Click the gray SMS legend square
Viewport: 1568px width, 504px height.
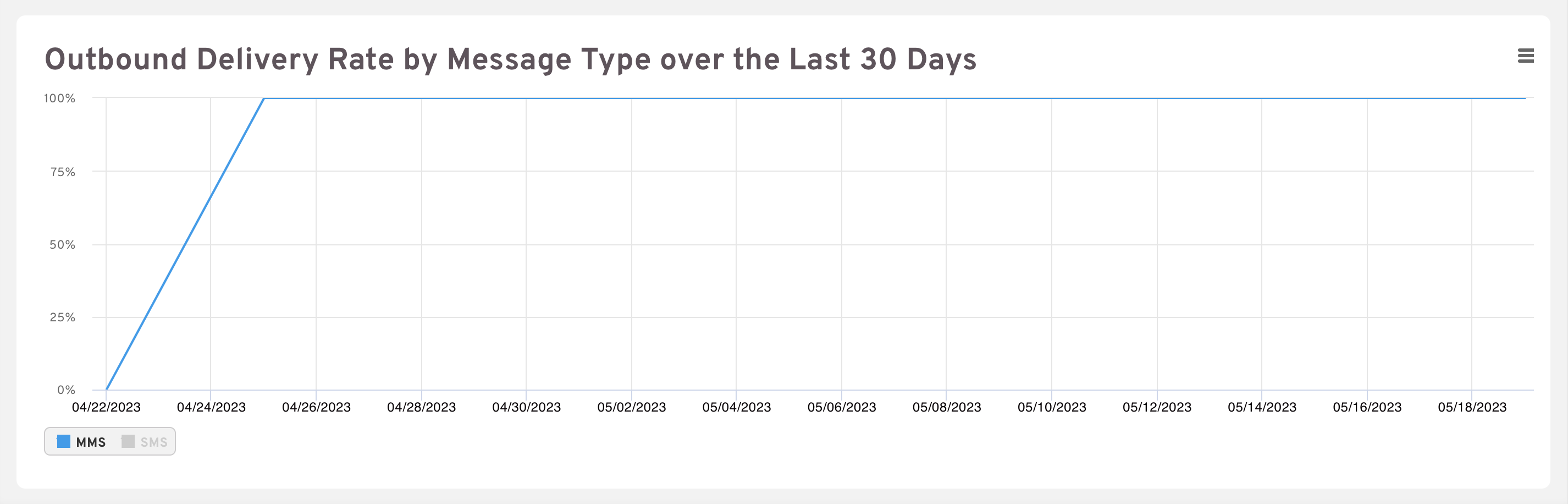coord(128,441)
